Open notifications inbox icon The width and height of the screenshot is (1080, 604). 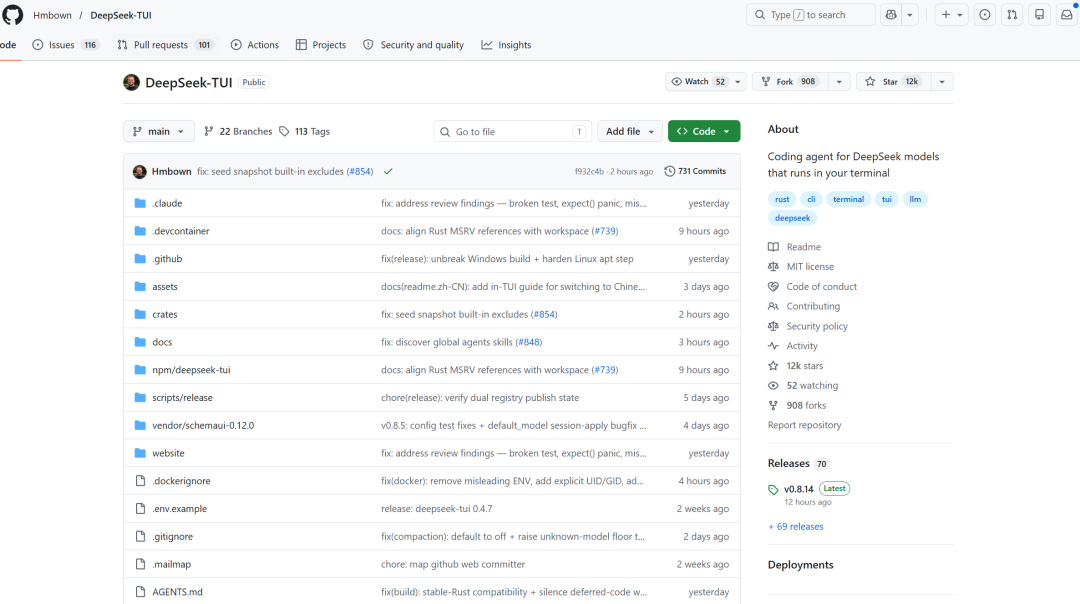[x=1066, y=14]
